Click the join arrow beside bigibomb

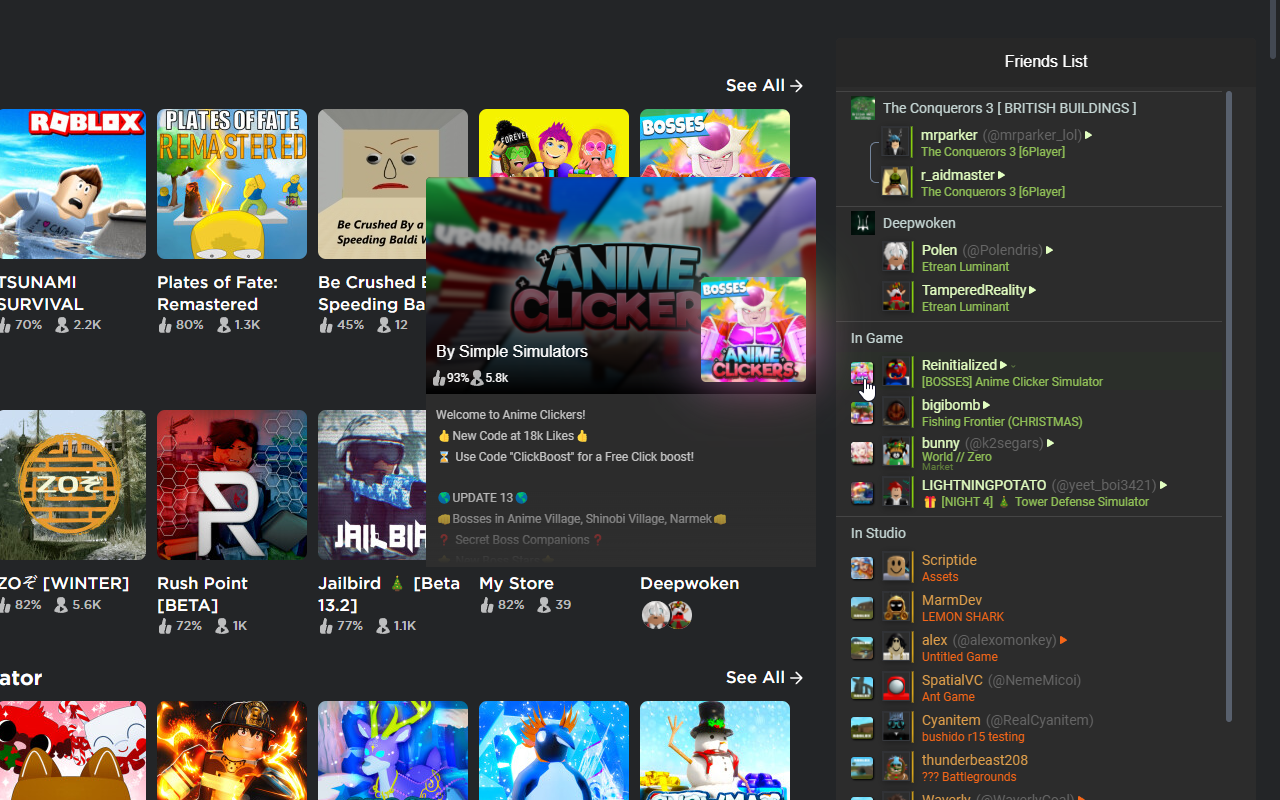point(986,405)
